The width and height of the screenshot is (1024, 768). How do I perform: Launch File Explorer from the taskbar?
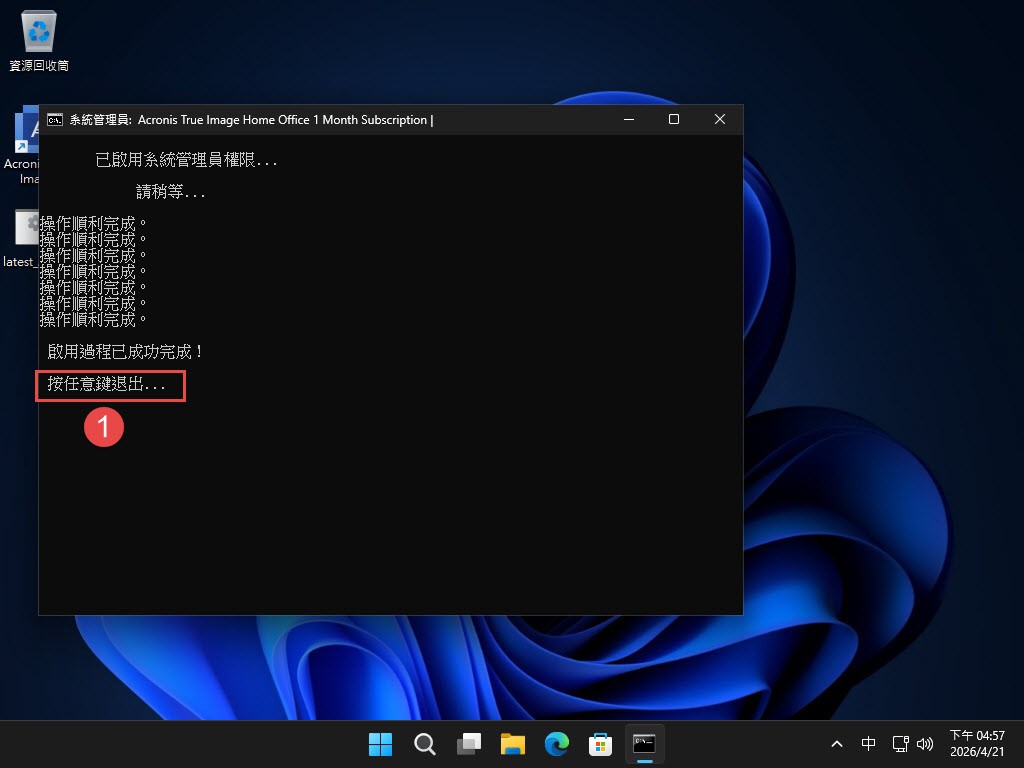513,744
